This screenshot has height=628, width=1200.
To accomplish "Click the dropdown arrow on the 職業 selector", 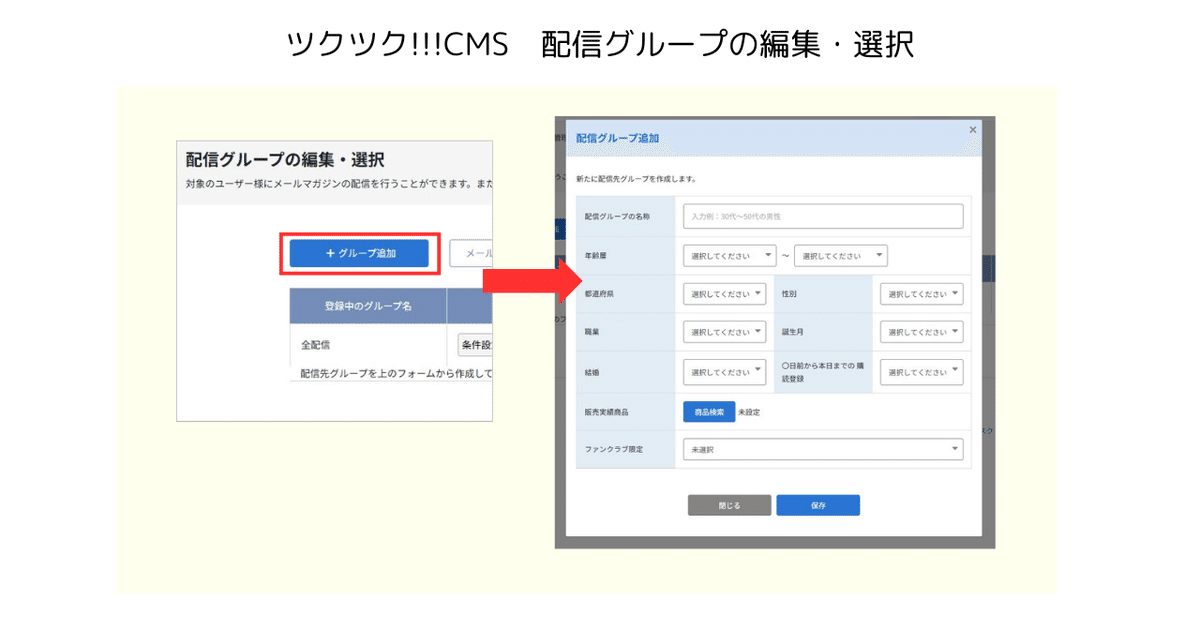I will tap(760, 330).
